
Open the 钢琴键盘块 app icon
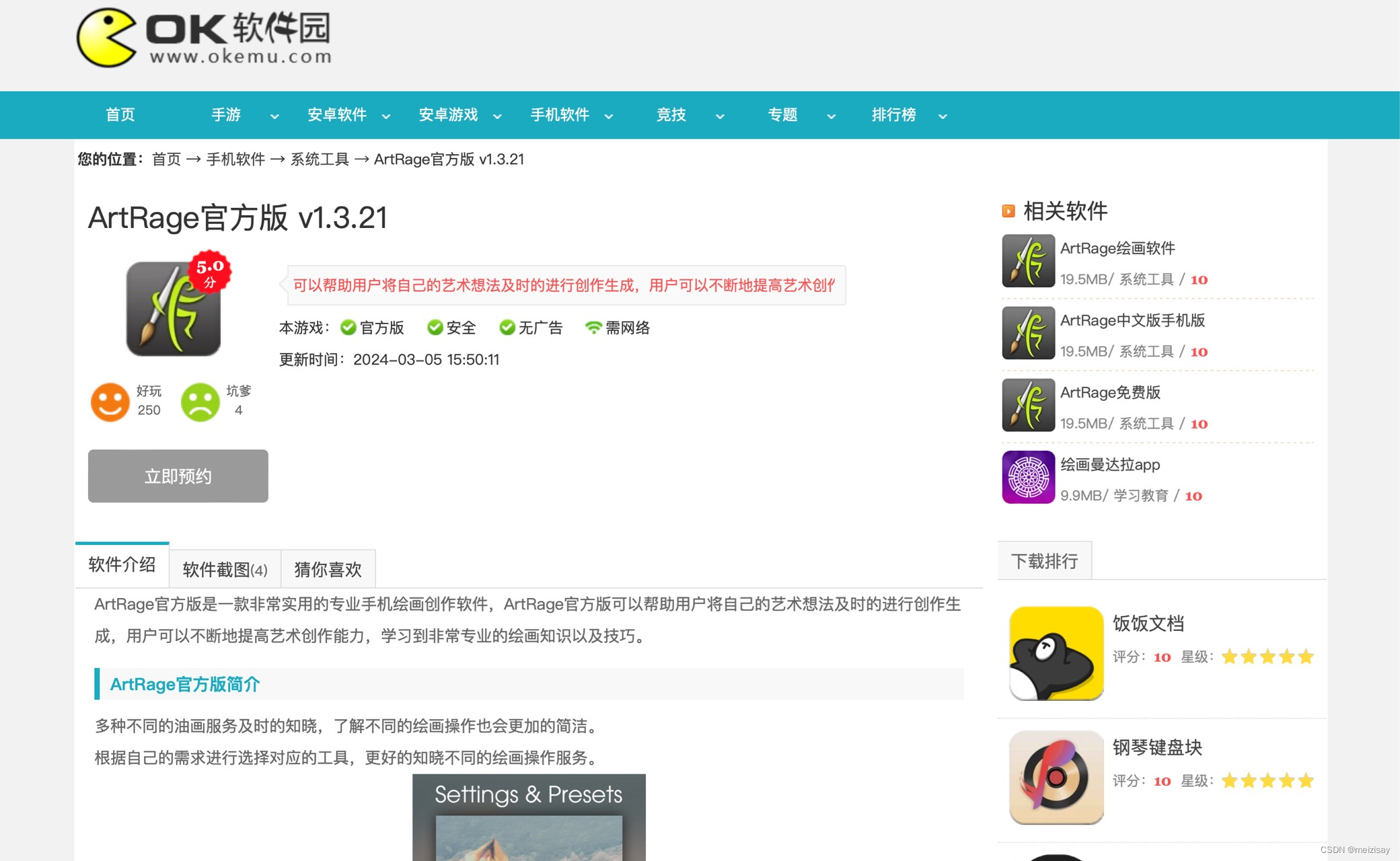pyautogui.click(x=1056, y=778)
